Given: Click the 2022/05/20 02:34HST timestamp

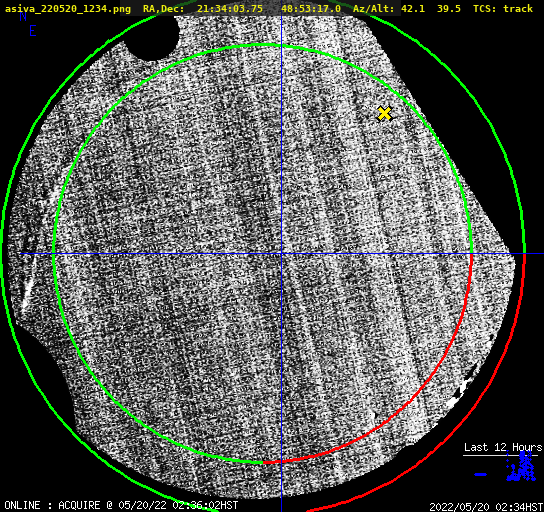Looking at the screenshot, I should click(x=486, y=507).
